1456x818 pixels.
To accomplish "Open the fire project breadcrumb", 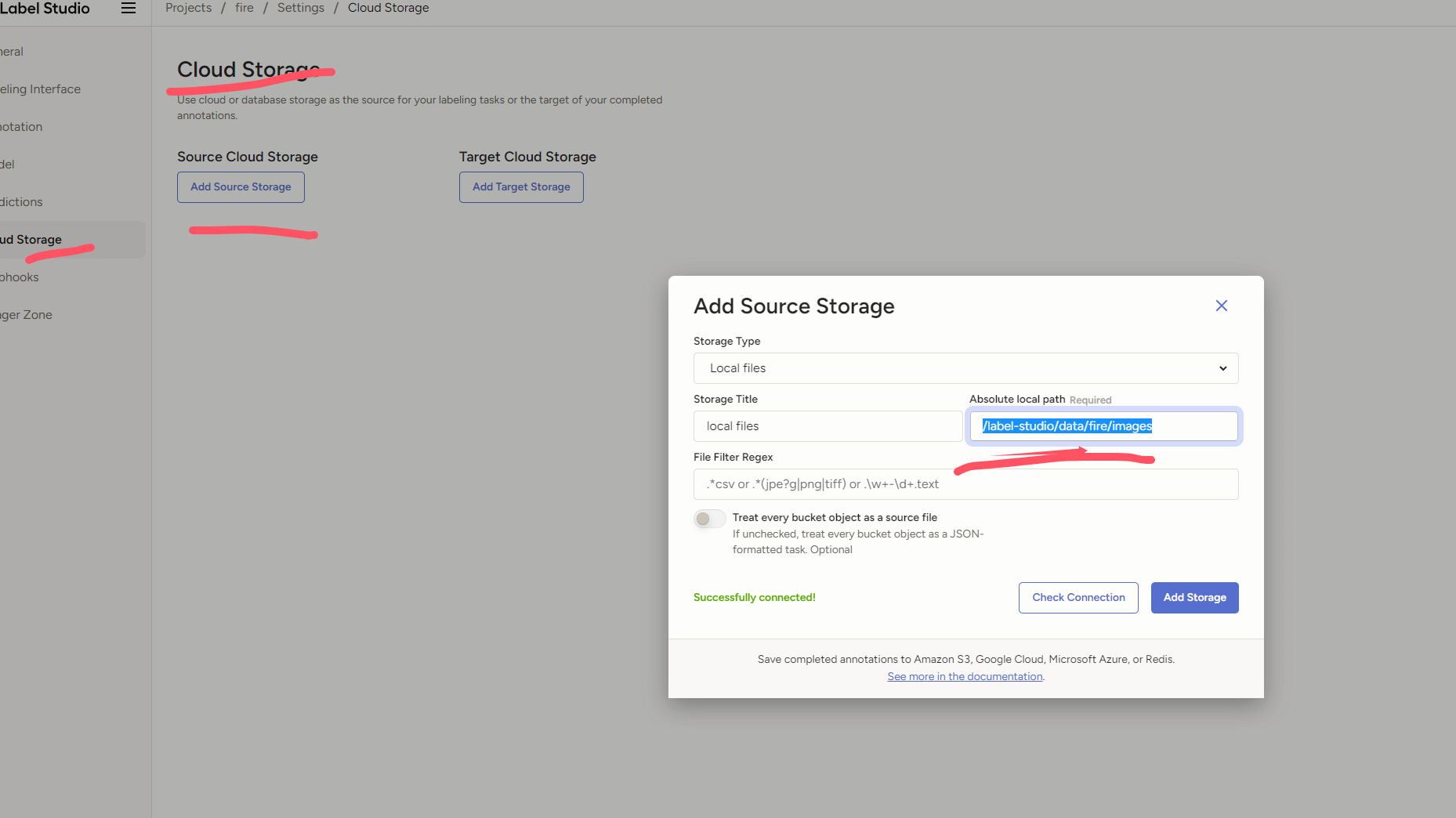I will (244, 8).
